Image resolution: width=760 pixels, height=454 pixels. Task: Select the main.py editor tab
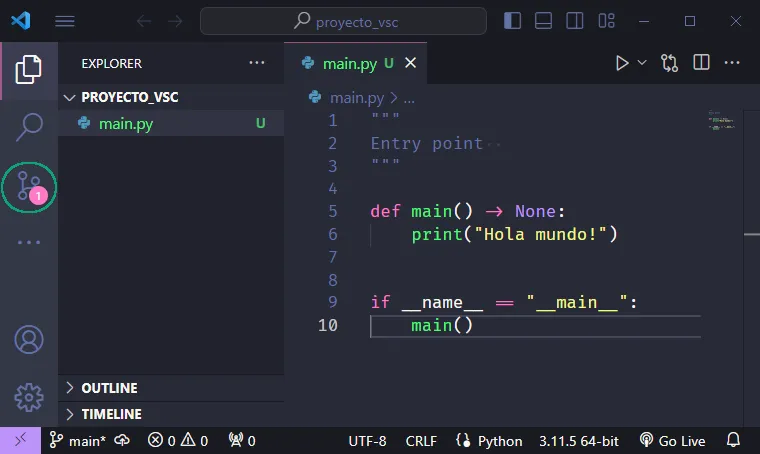click(x=349, y=63)
